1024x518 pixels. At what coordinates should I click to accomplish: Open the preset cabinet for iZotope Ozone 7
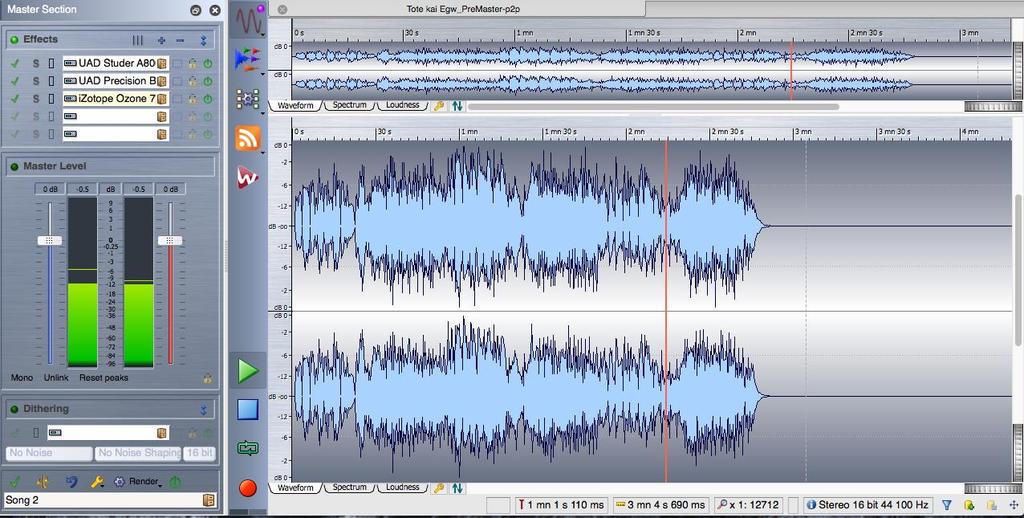coord(161,99)
